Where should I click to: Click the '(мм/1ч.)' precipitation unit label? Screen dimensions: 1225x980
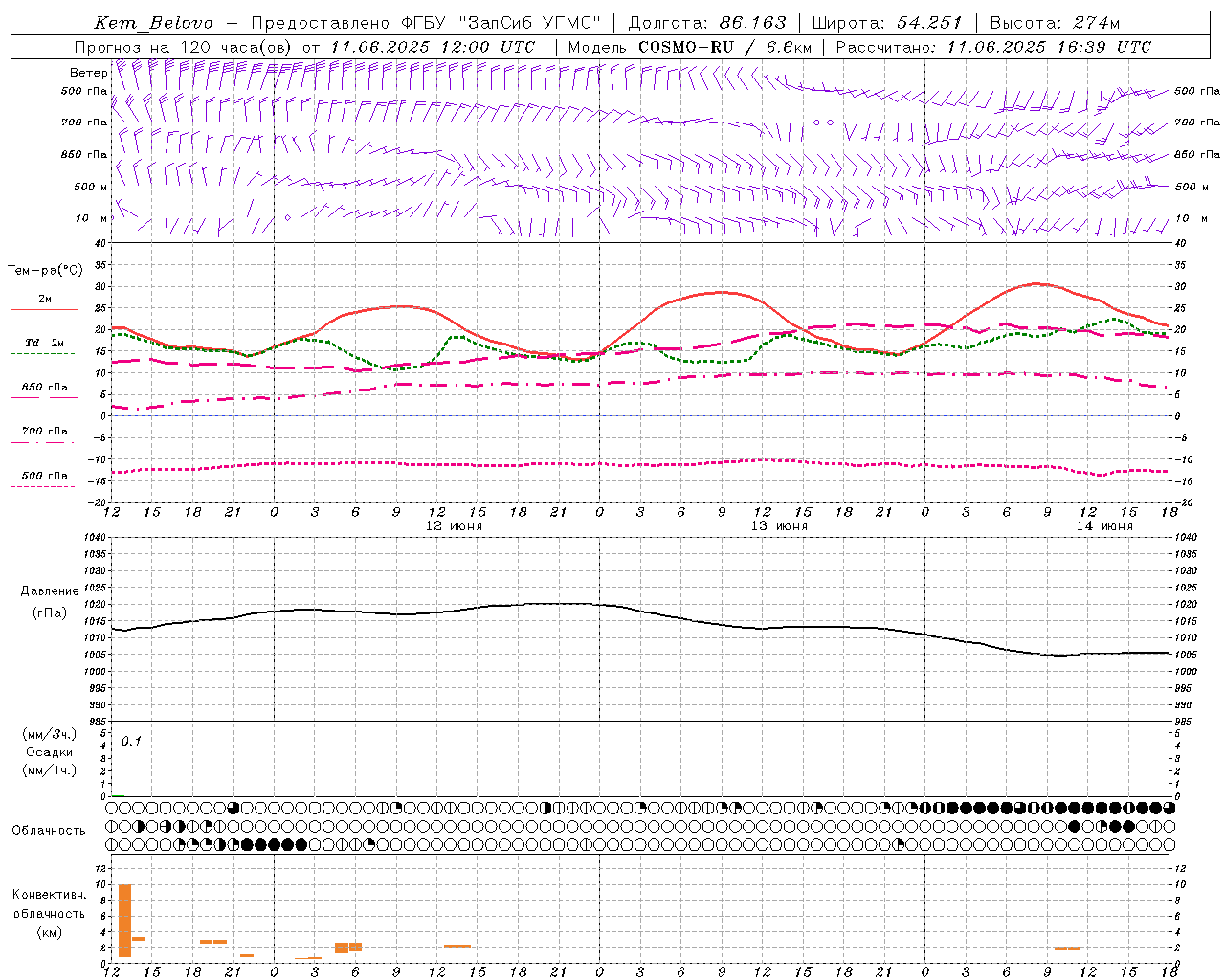point(50,770)
